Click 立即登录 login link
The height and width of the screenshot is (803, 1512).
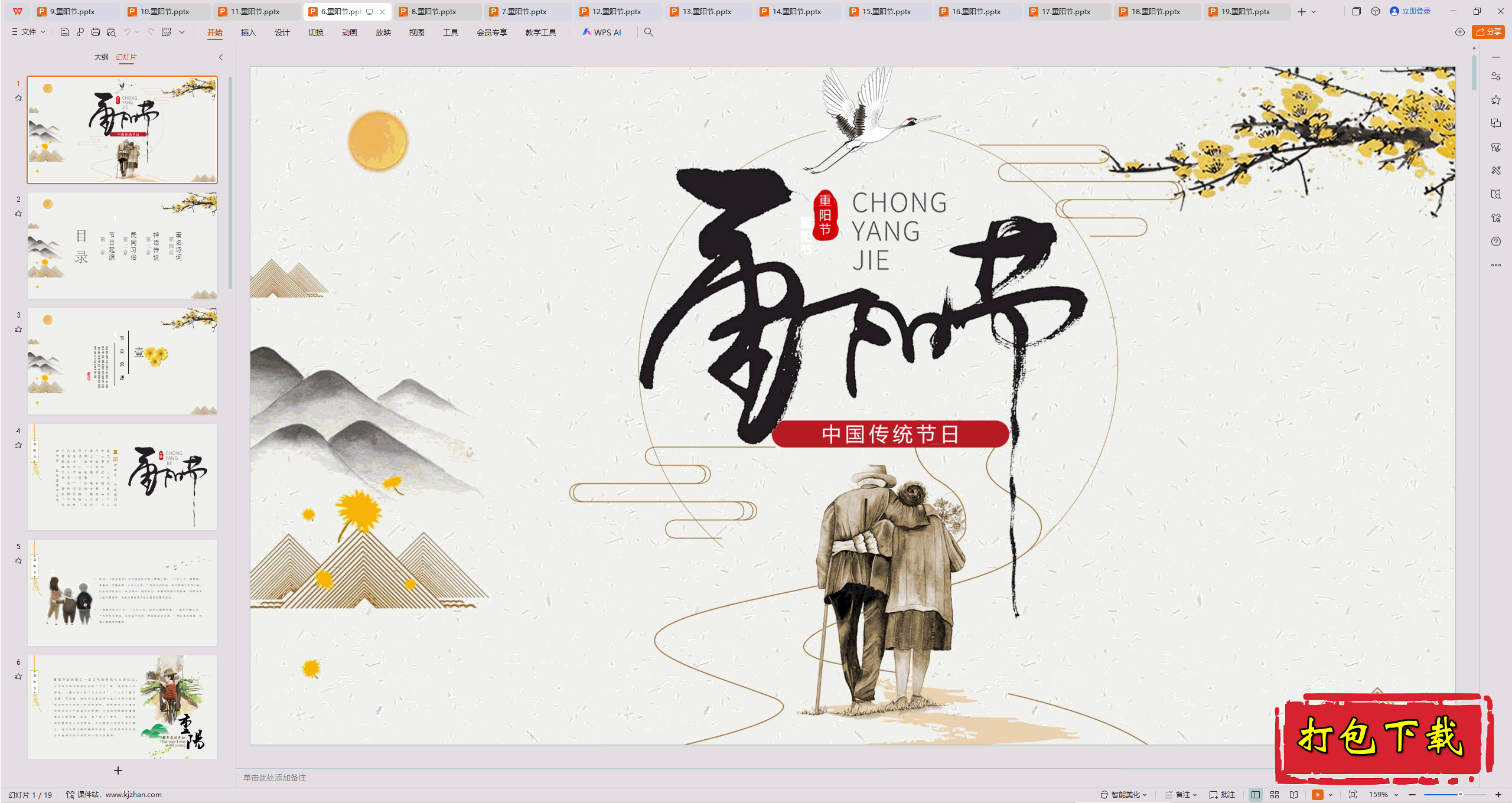point(1410,11)
